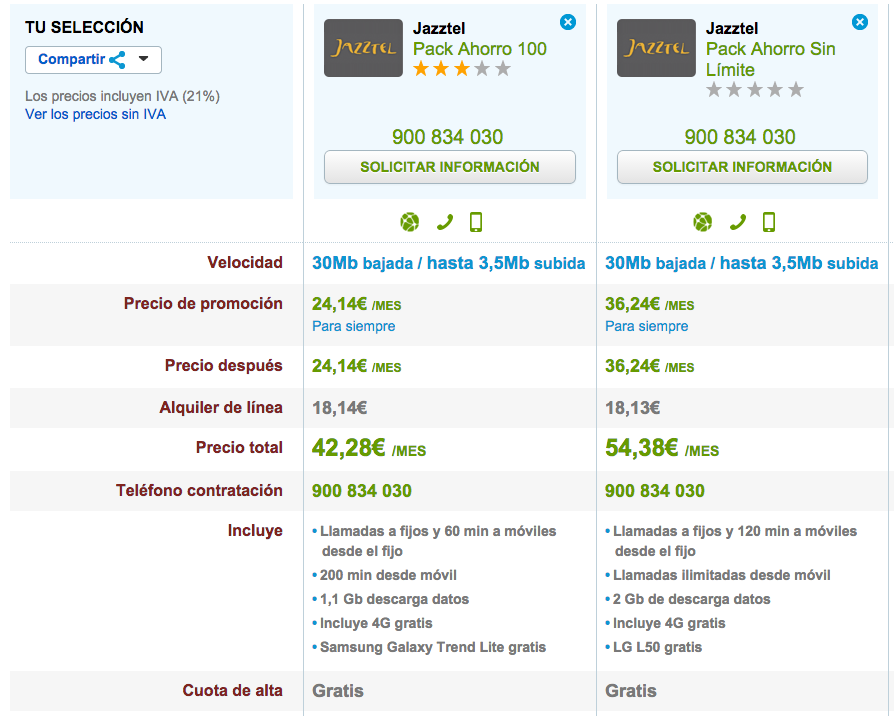Click the Compartir share button label

point(72,59)
